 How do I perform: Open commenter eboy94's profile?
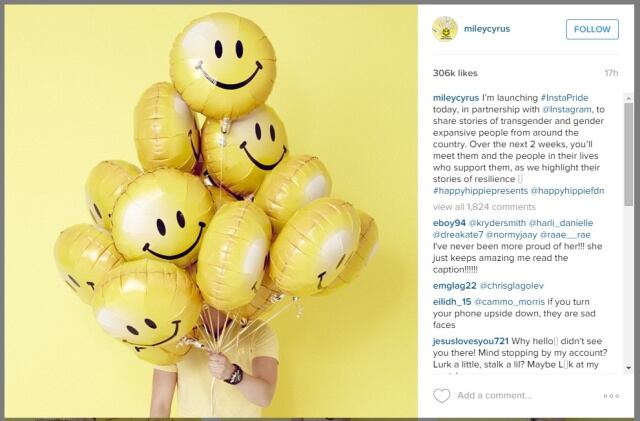click(x=449, y=223)
